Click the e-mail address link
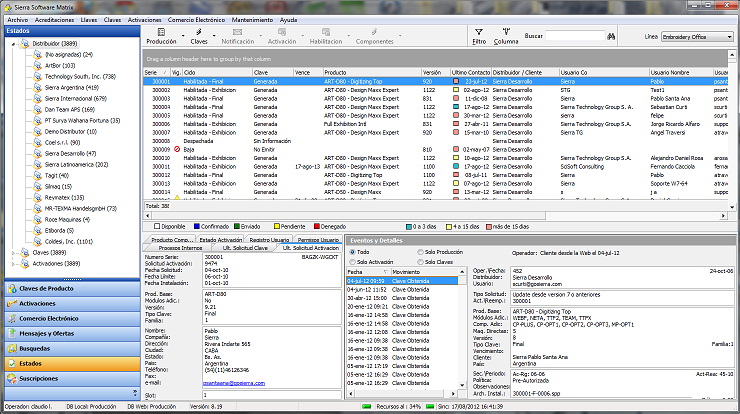 click(234, 383)
